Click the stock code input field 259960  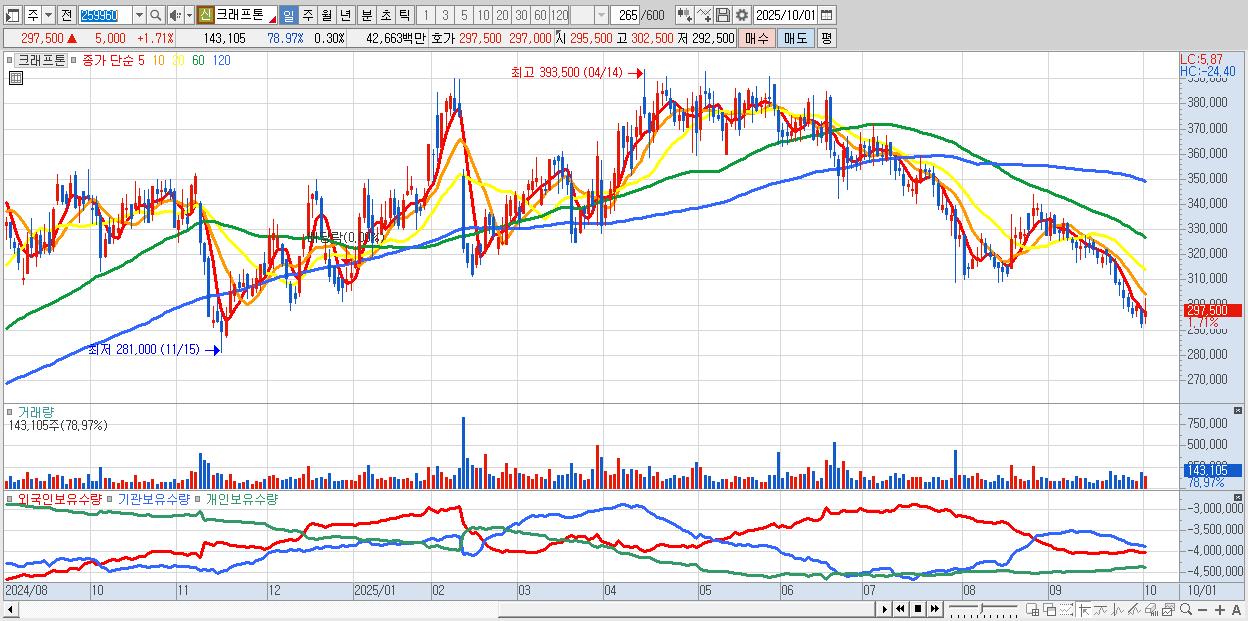tap(105, 15)
